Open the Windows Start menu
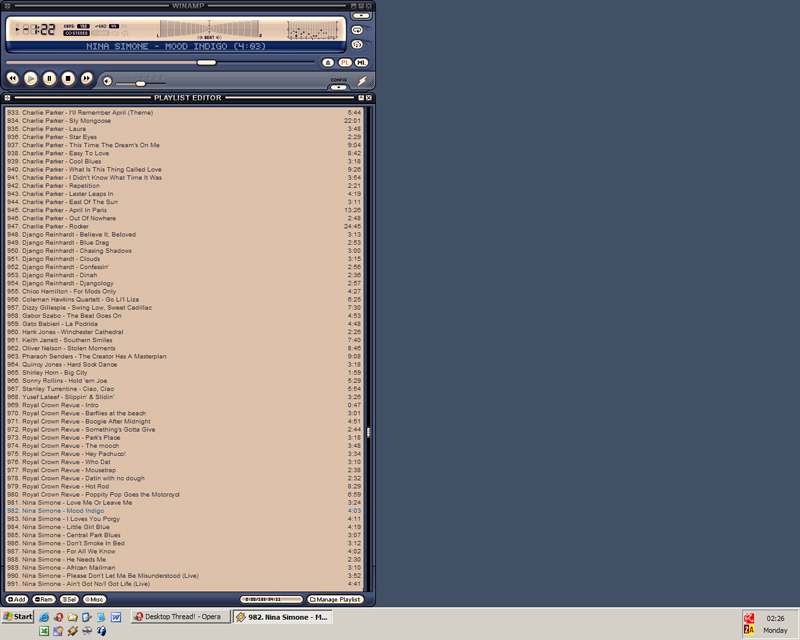Viewport: 800px width, 640px height. 18,617
